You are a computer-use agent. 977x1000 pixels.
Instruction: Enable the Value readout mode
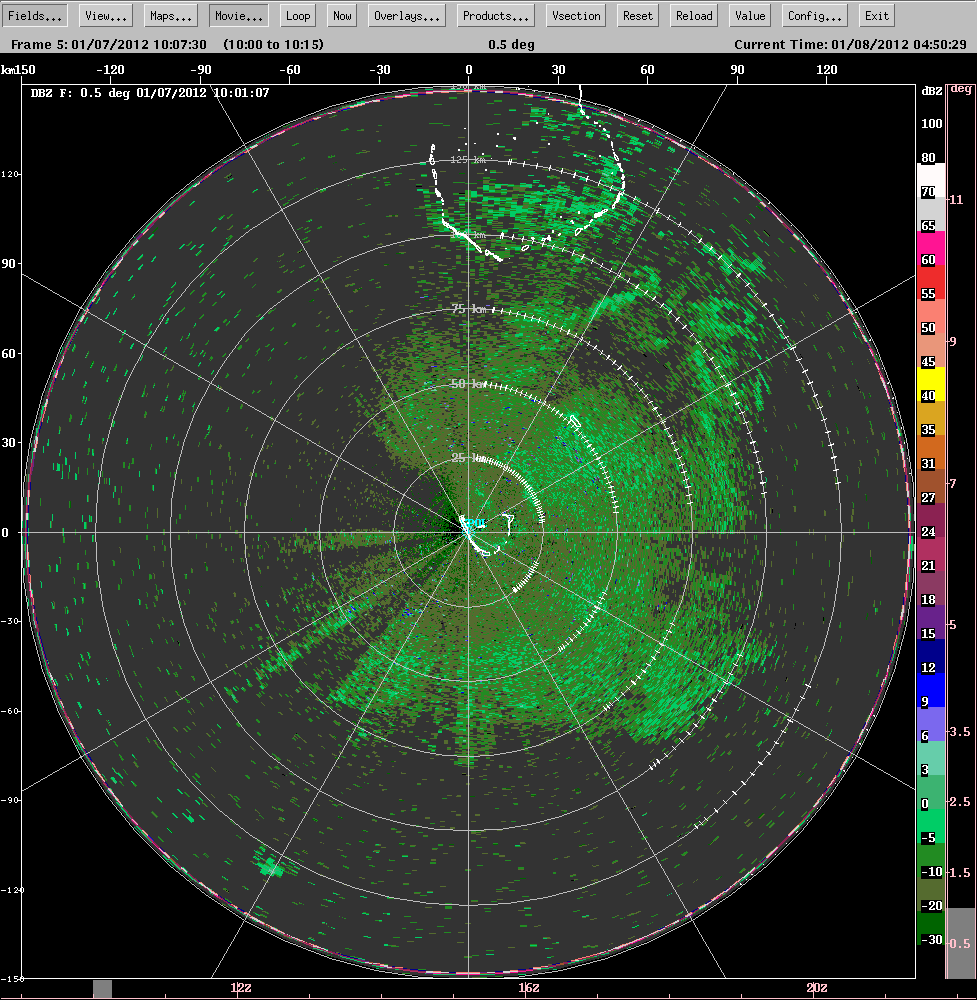(x=749, y=15)
